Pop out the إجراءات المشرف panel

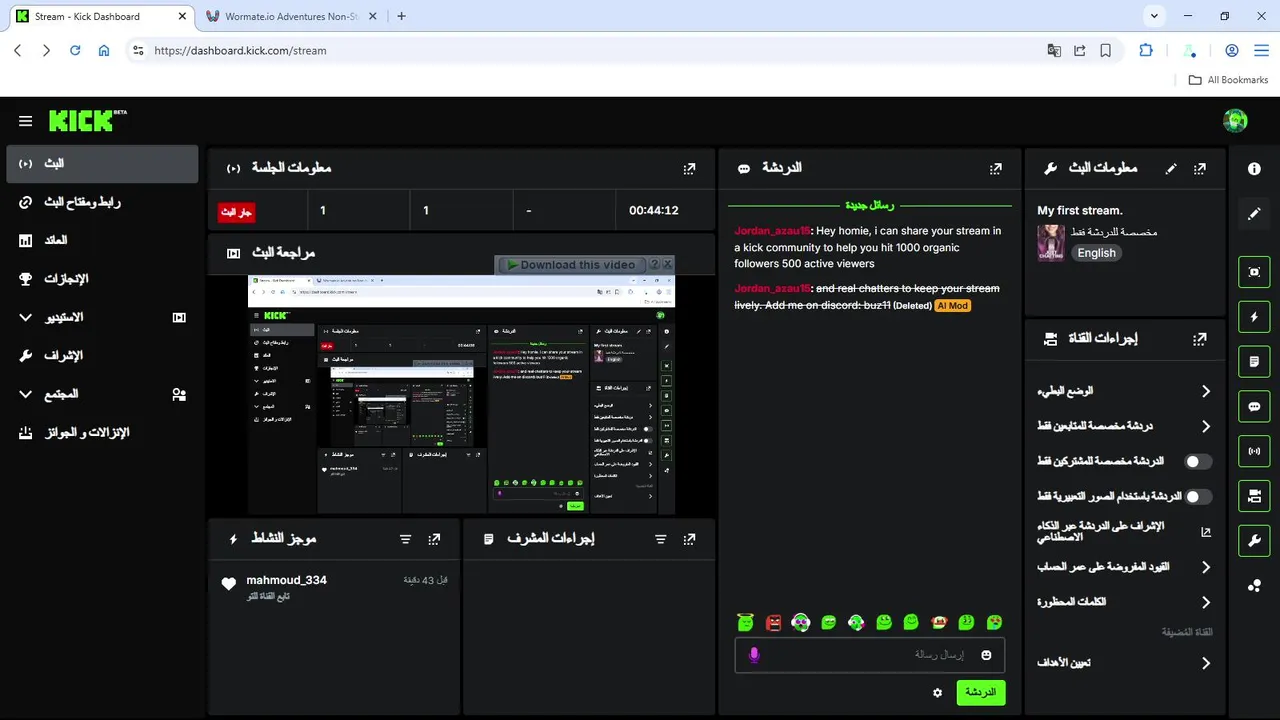[x=689, y=539]
